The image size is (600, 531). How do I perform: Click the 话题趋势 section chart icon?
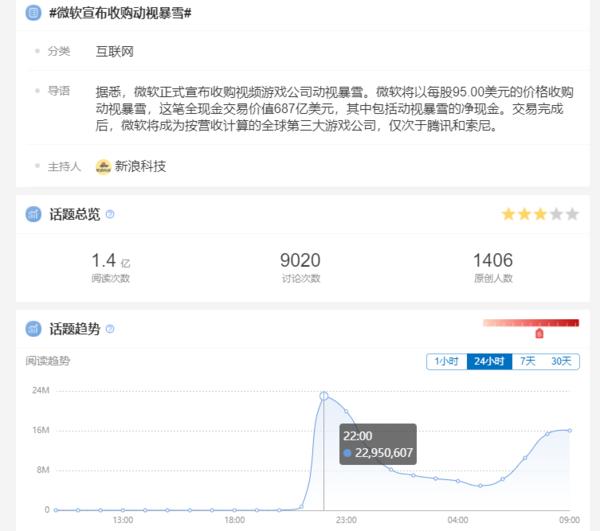pyautogui.click(x=33, y=329)
